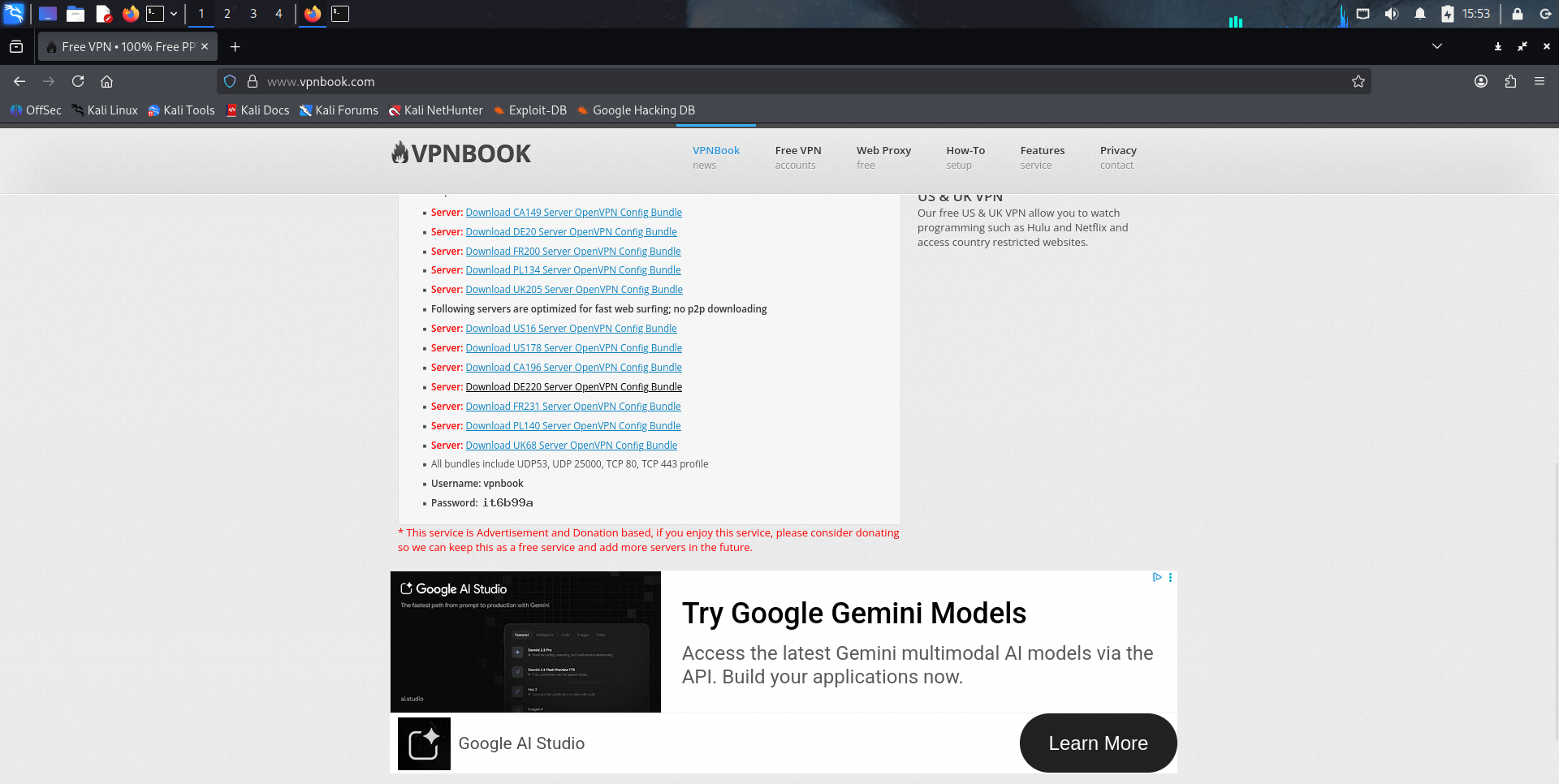Download DE220 Server OpenVPN Config Bundle
Viewport: 1559px width, 784px height.
pyautogui.click(x=574, y=387)
